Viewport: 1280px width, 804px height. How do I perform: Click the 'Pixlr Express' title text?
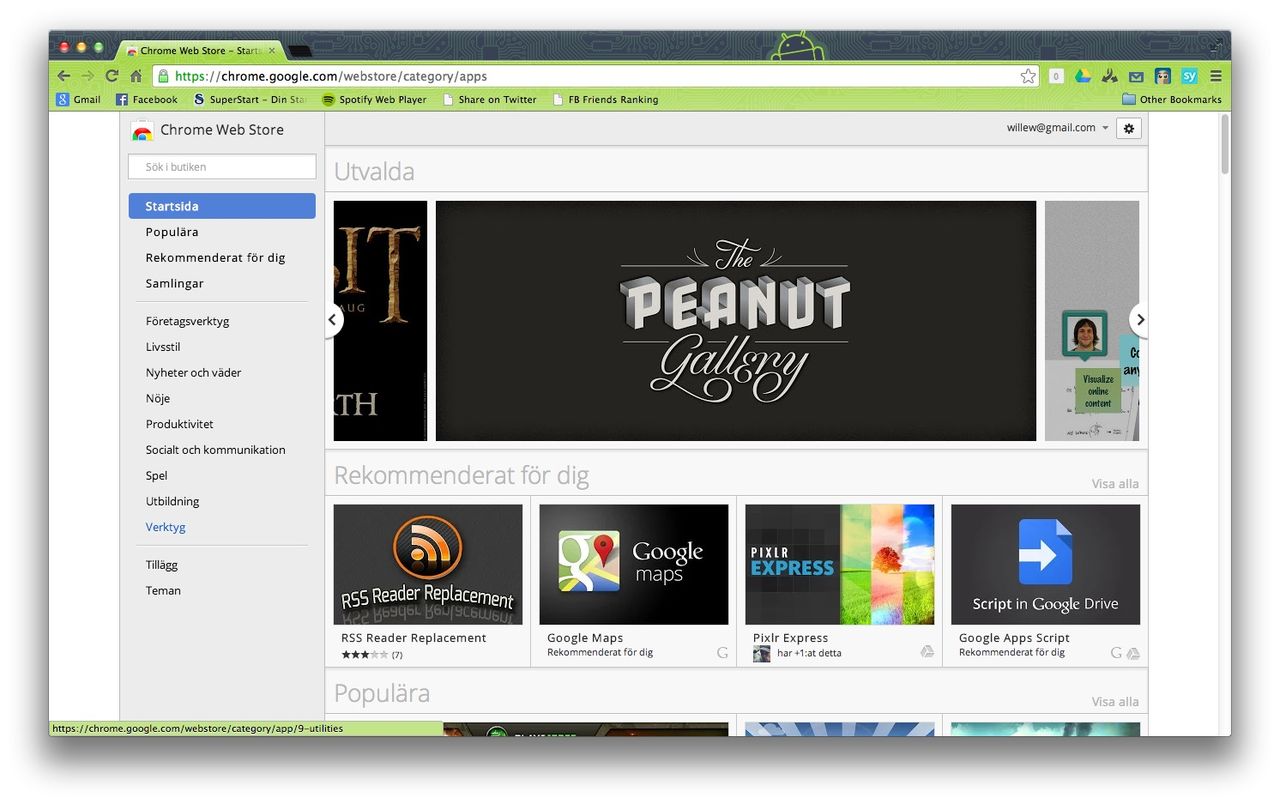click(791, 638)
